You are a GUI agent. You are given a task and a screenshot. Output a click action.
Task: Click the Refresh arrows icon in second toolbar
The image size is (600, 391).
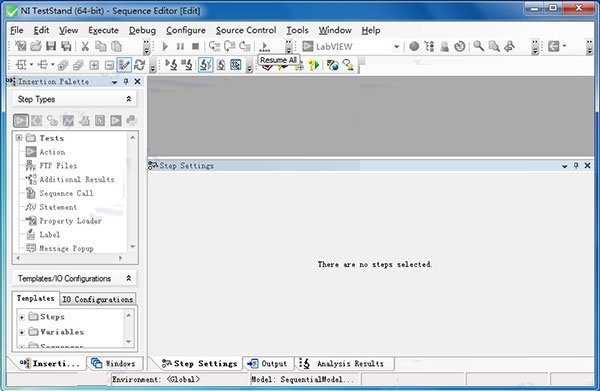point(140,65)
